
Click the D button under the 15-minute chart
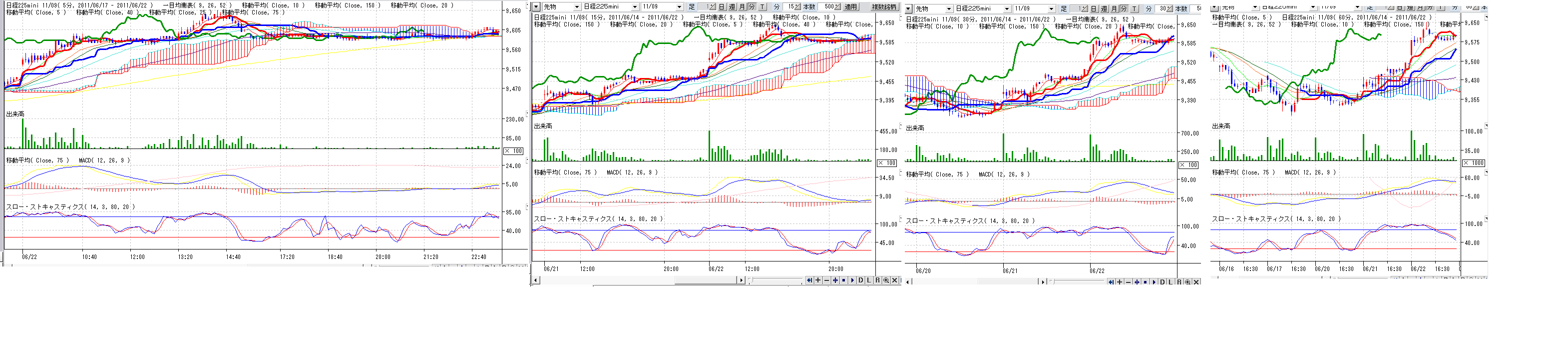[860, 280]
